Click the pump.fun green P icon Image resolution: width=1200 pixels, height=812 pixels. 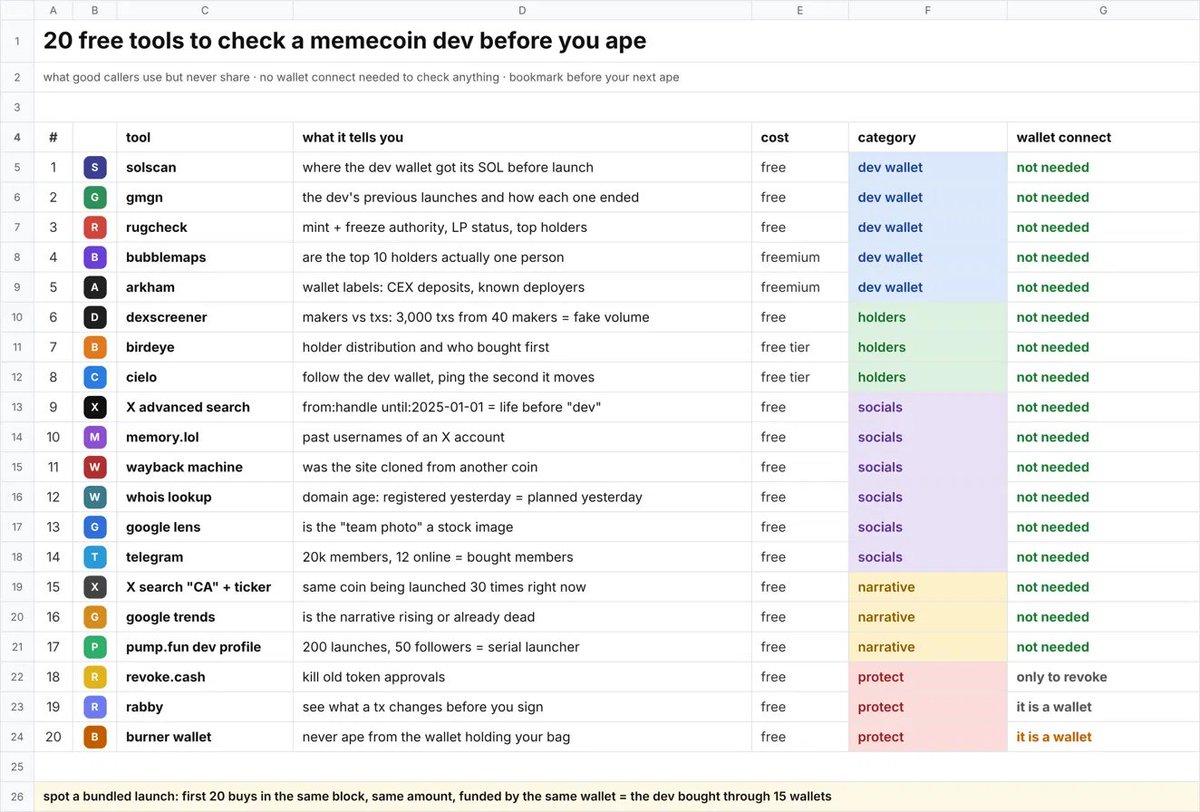(95, 647)
